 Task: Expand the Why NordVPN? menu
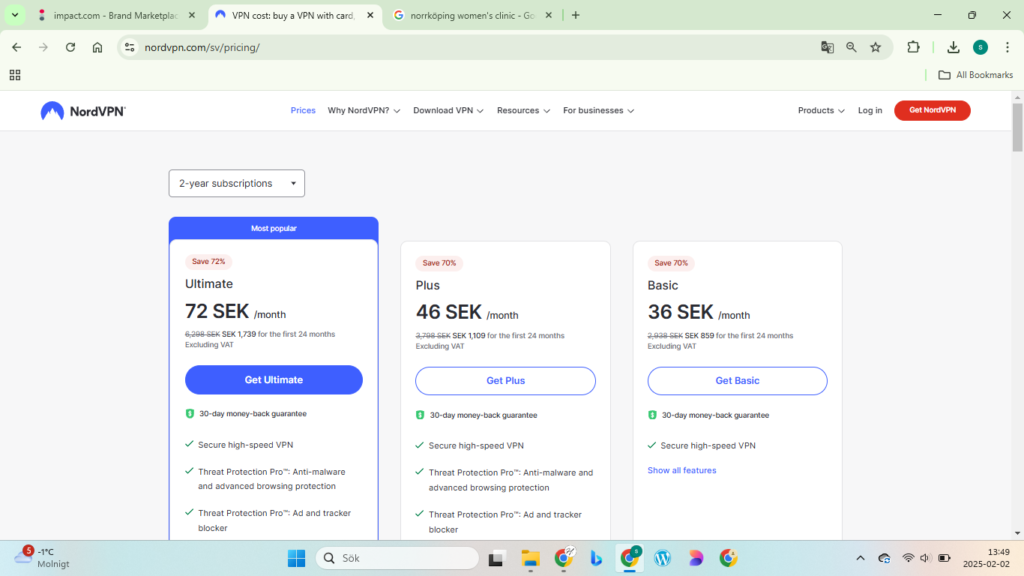[364, 110]
